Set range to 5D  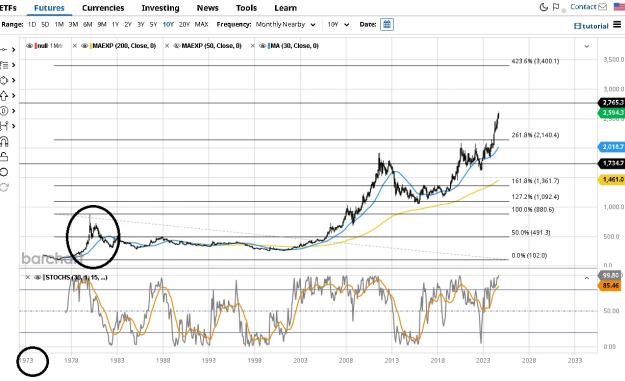(45, 24)
